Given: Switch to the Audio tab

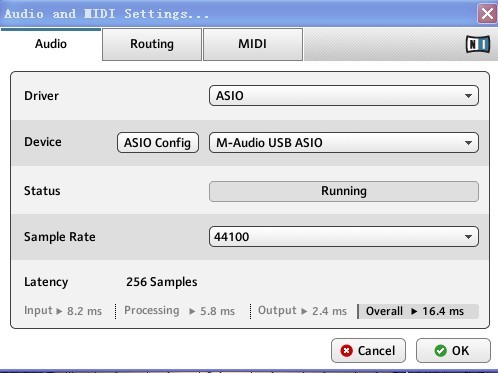Looking at the screenshot, I should coord(51,44).
